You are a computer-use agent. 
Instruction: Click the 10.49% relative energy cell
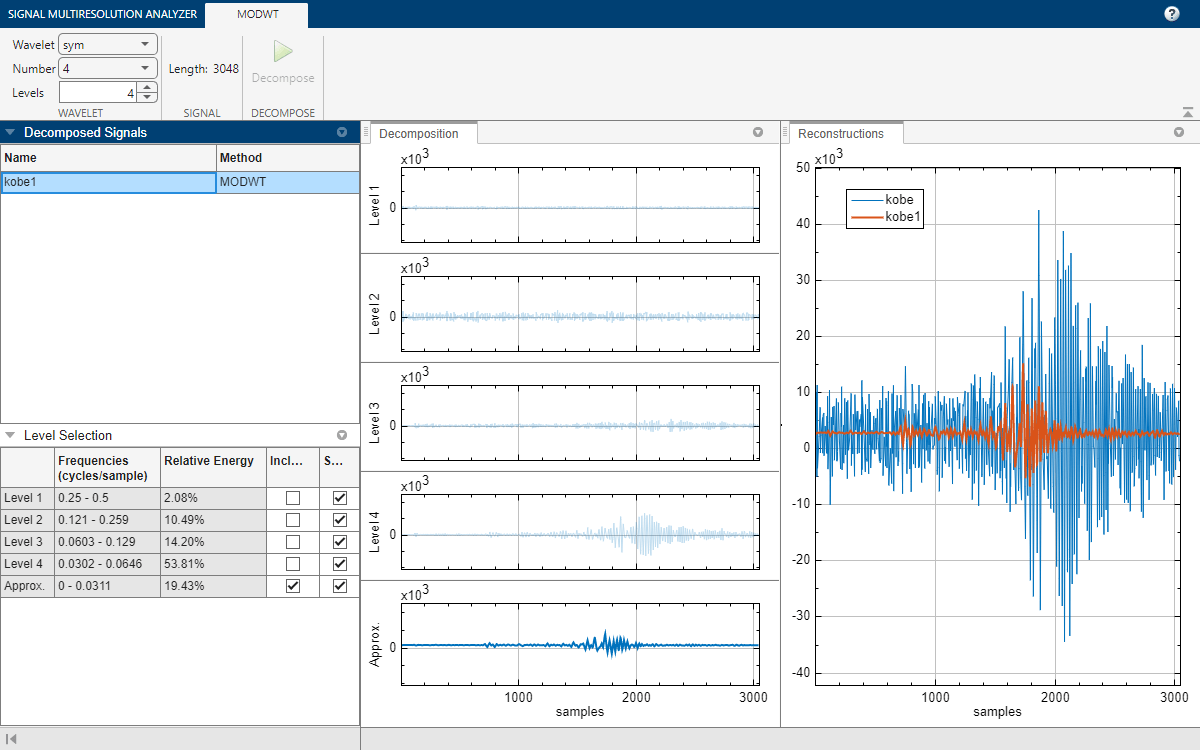[x=213, y=520]
